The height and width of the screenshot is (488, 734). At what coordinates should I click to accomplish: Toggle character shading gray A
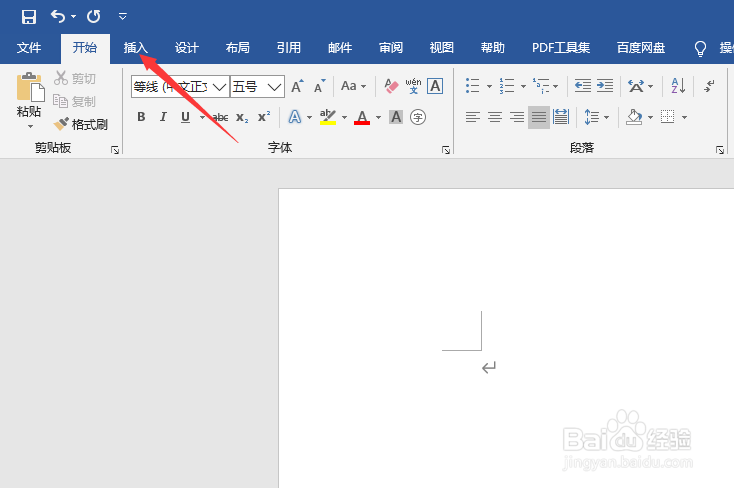coord(396,117)
